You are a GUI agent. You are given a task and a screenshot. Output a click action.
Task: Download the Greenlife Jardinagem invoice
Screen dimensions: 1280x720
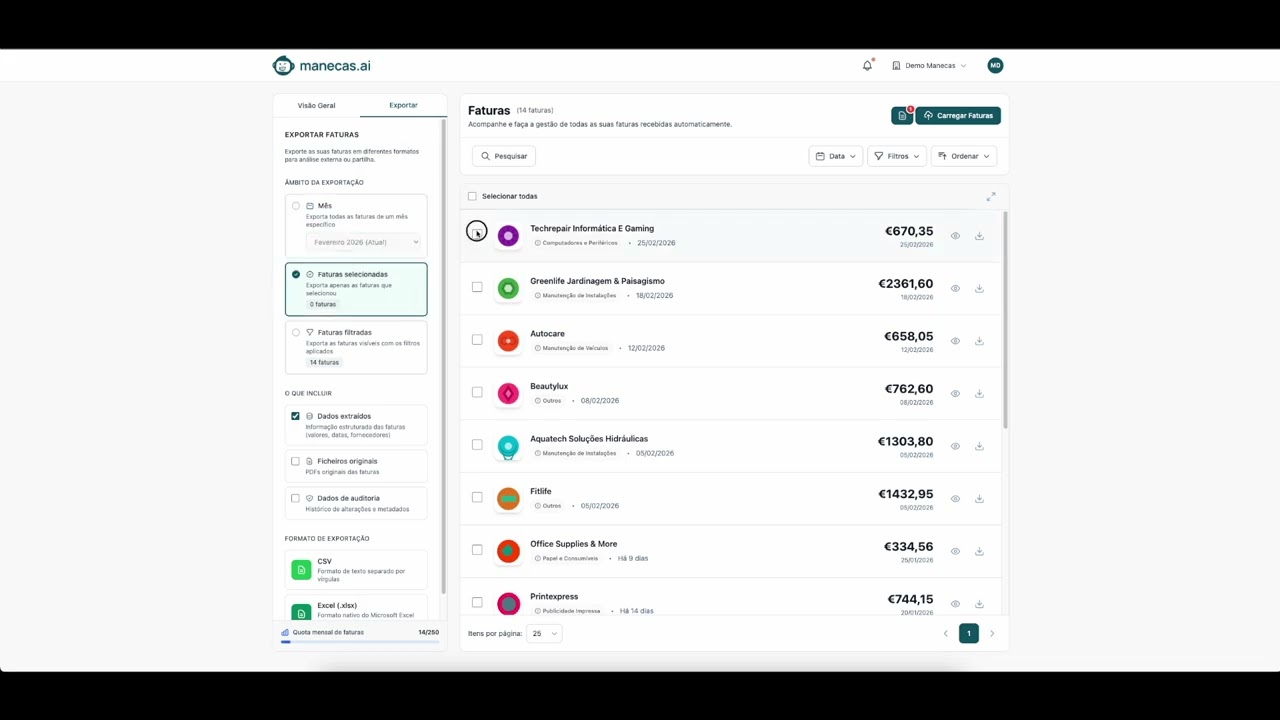(979, 289)
